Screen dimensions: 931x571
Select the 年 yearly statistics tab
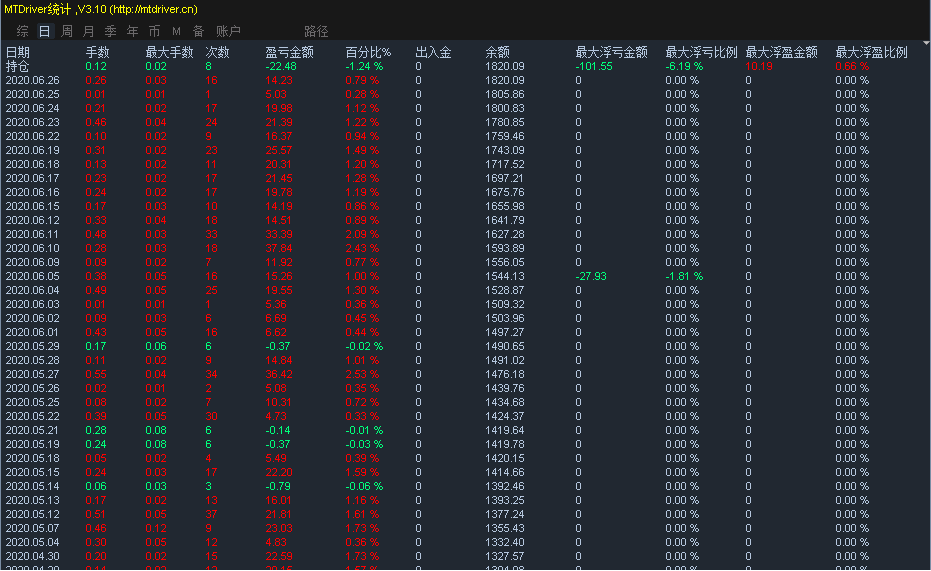132,31
